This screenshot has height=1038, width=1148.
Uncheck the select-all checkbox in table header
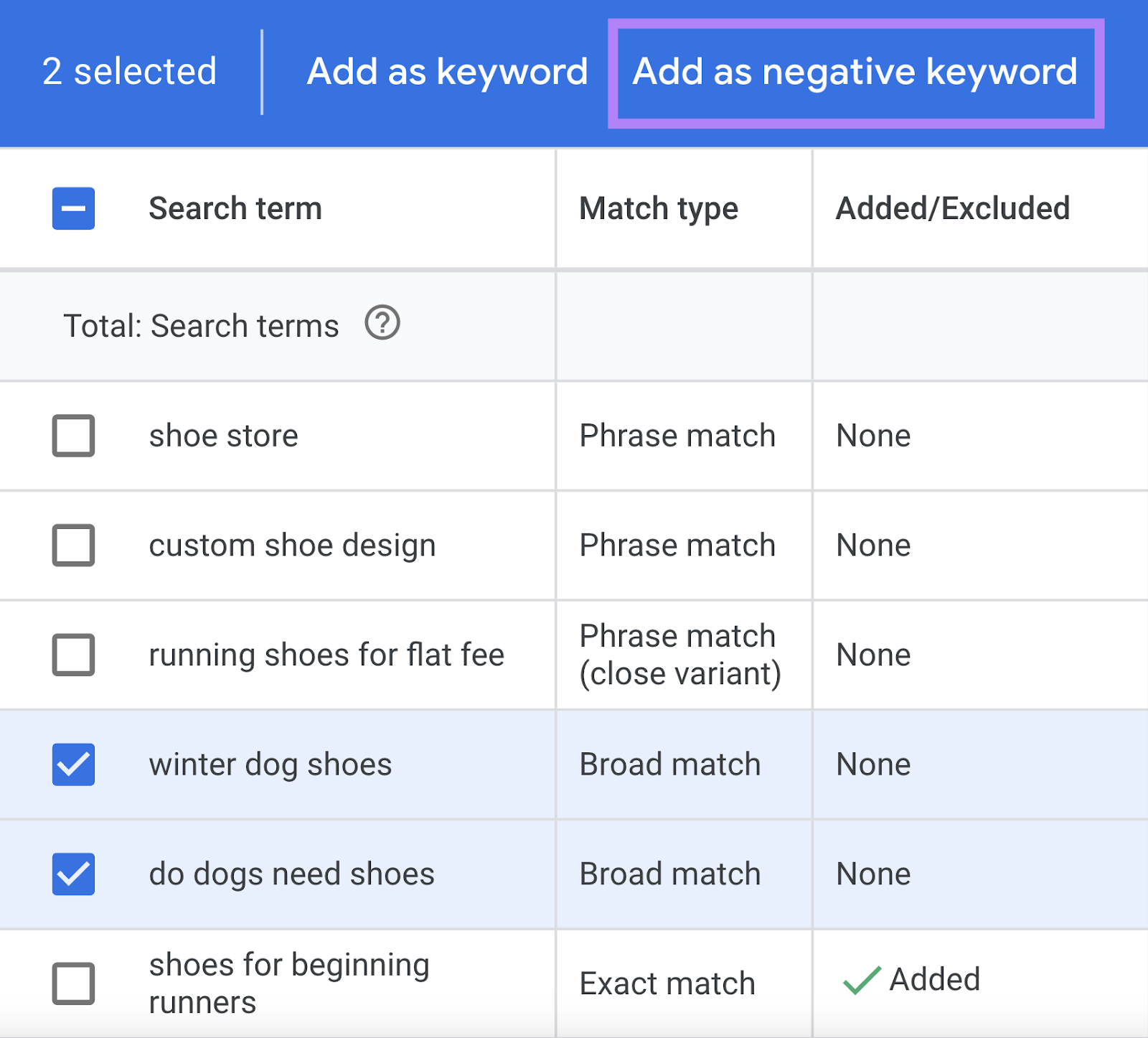[73, 208]
